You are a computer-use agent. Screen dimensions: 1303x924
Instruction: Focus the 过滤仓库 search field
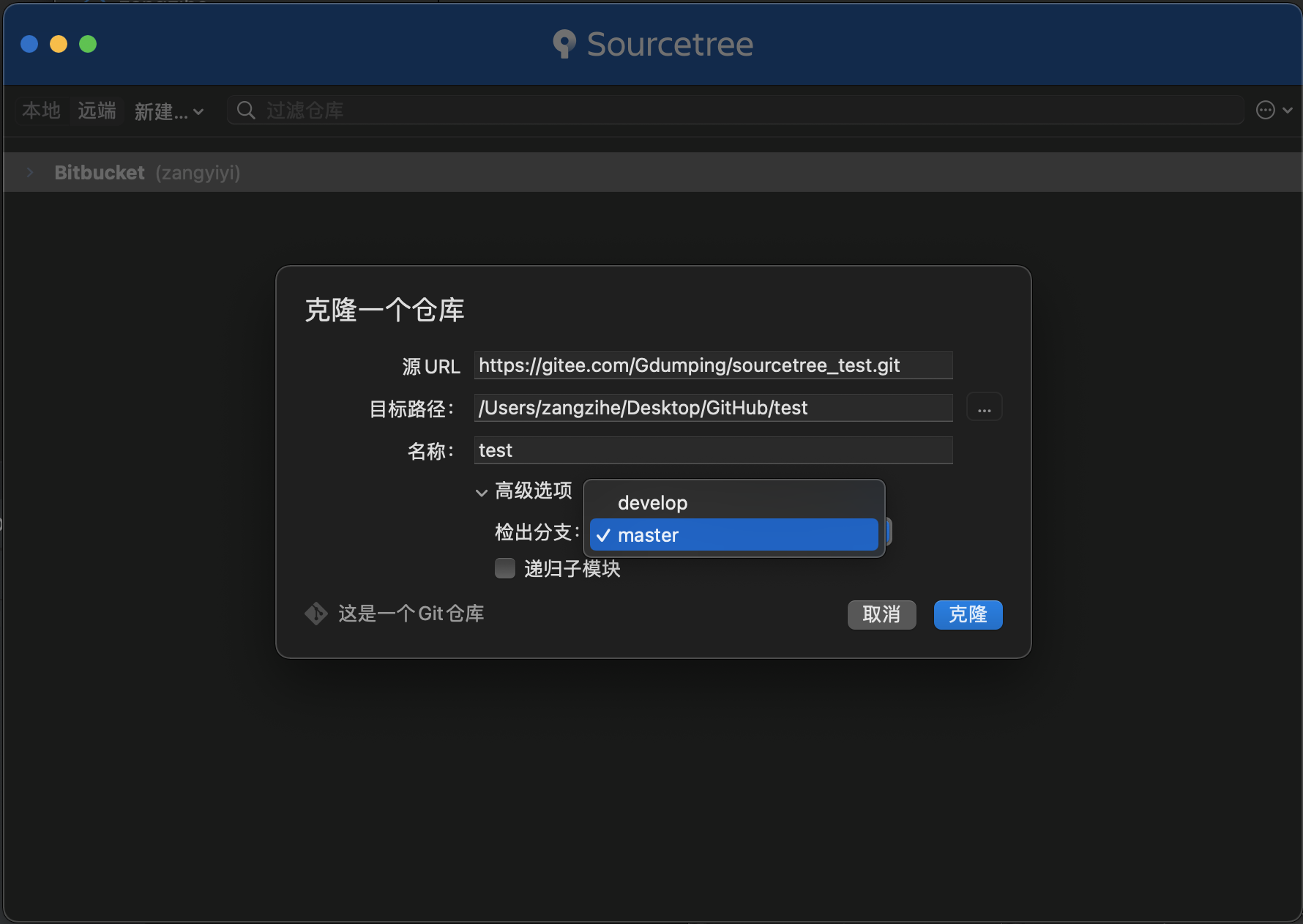coord(736,110)
